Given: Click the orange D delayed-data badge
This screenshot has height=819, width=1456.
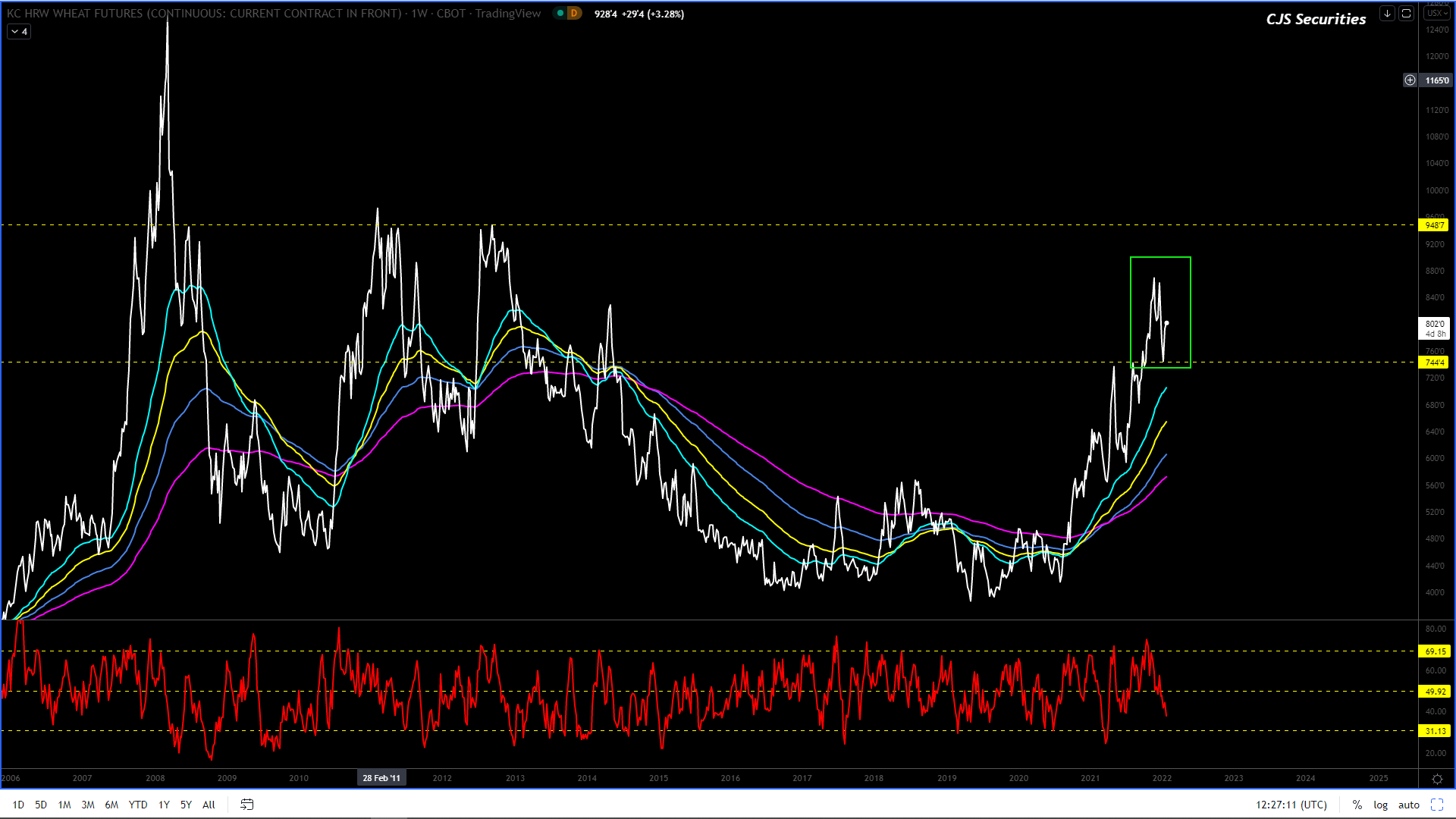Looking at the screenshot, I should click(x=574, y=14).
